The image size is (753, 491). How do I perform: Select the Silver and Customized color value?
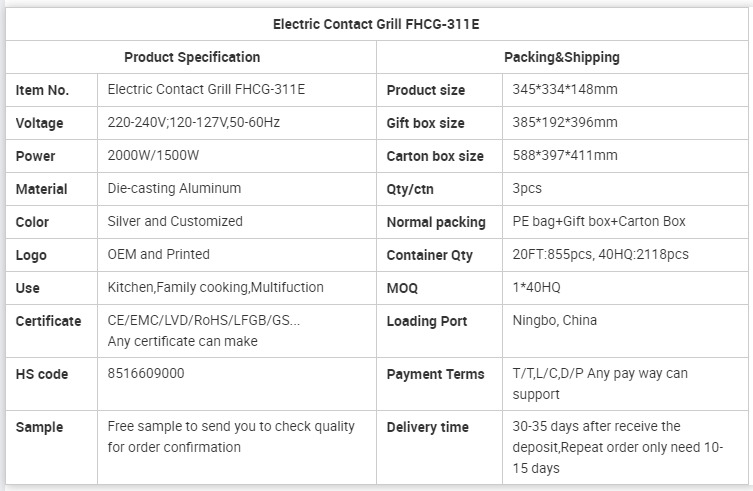(x=175, y=221)
